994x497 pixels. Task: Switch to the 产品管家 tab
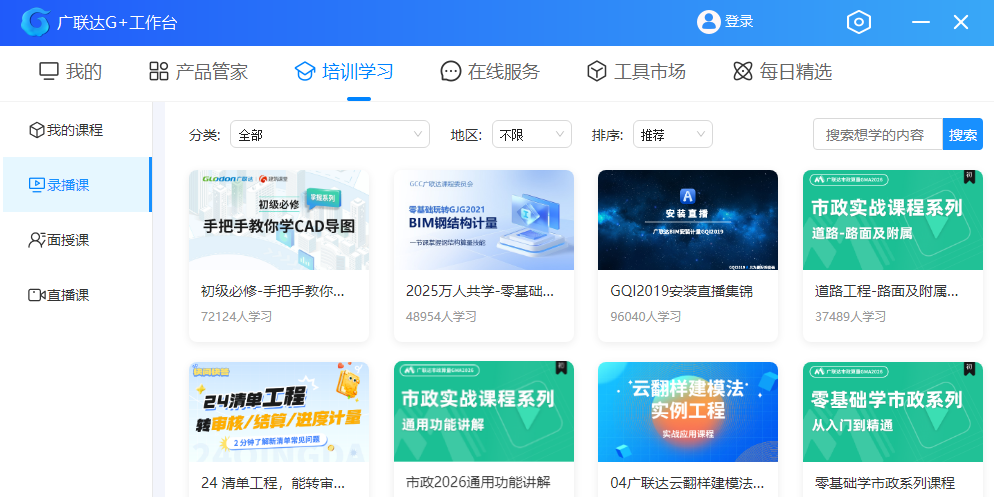[x=198, y=71]
